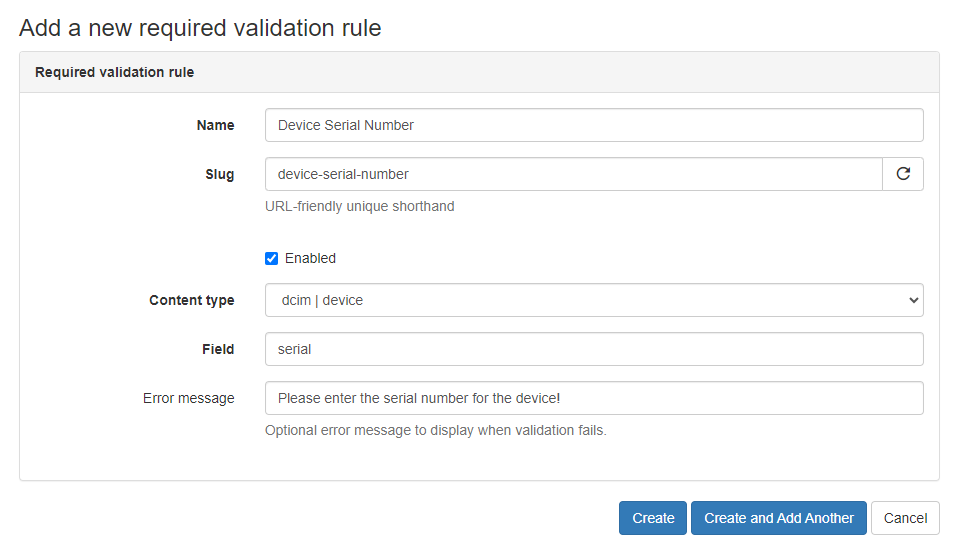Click into the Slug text field
Image resolution: width=960 pixels, height=554 pixels.
[x=573, y=174]
